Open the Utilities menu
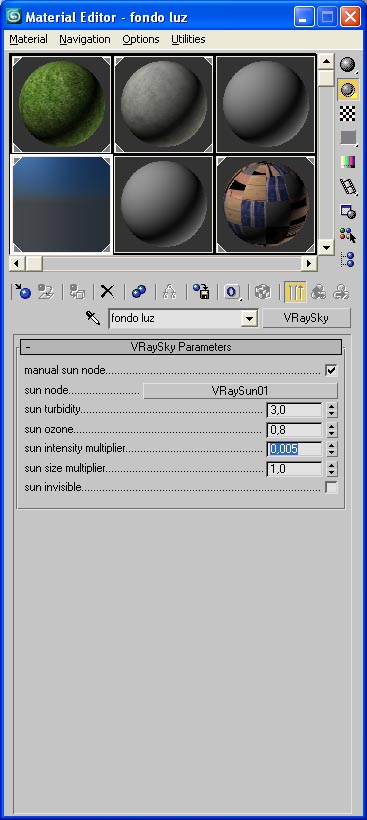 [x=188, y=39]
